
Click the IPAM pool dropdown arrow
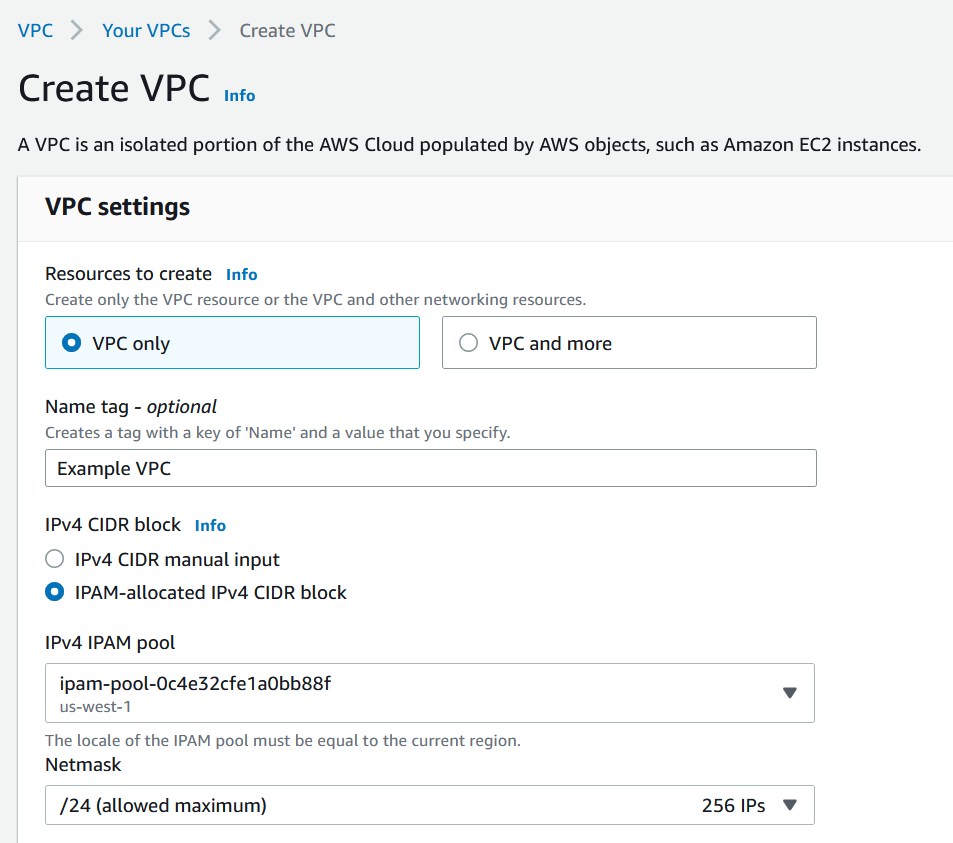[789, 692]
